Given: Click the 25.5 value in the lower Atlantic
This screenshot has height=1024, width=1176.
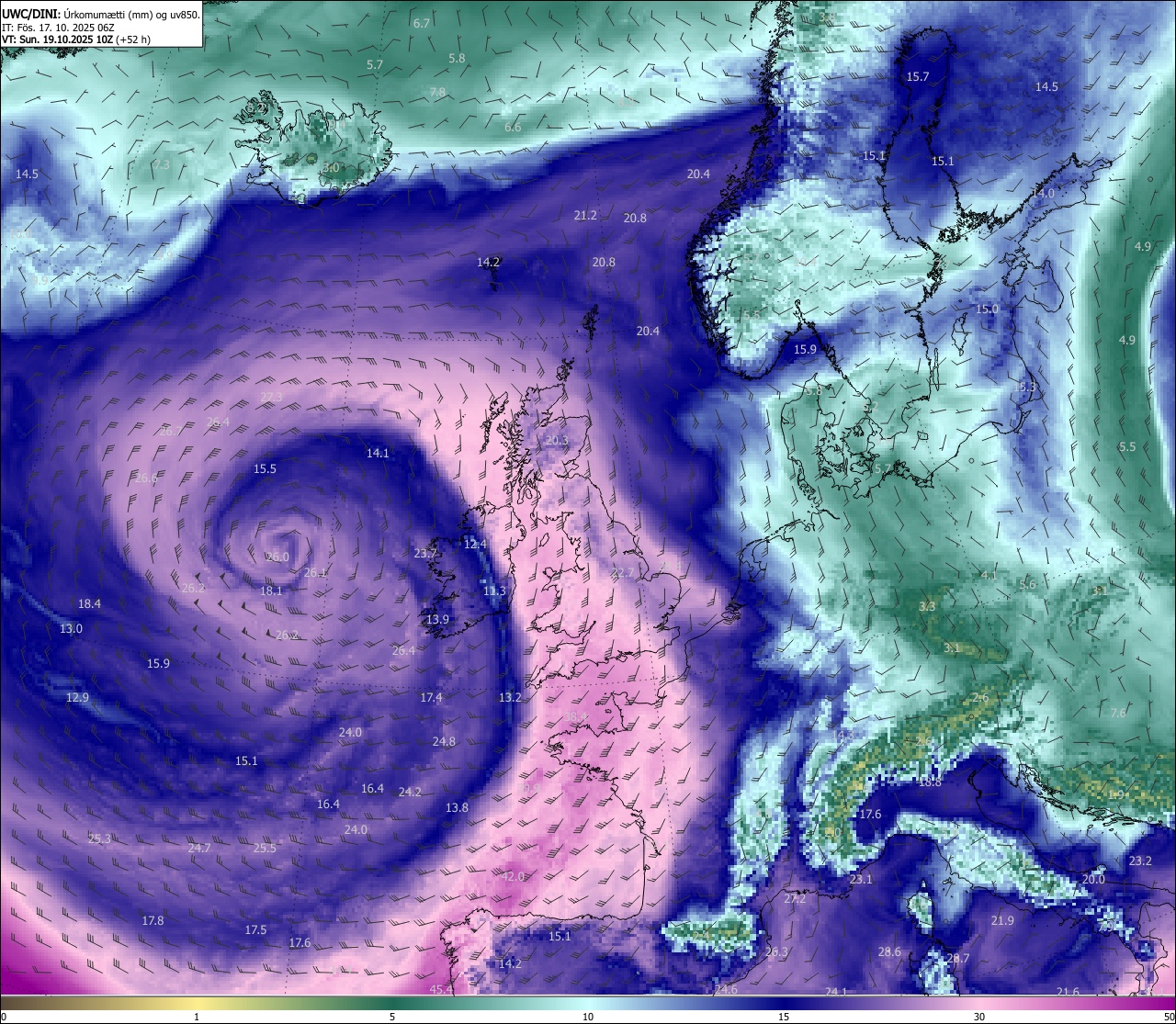Looking at the screenshot, I should tap(265, 849).
